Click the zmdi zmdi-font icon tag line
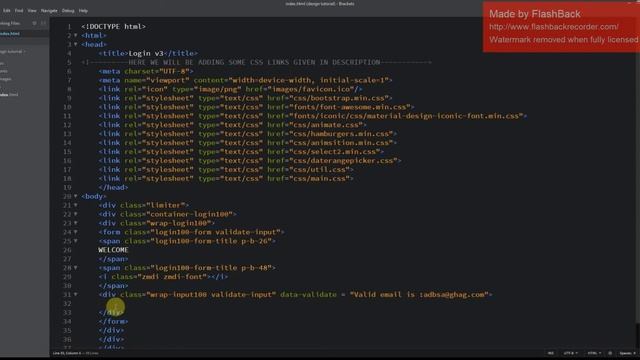 pyautogui.click(x=163, y=277)
